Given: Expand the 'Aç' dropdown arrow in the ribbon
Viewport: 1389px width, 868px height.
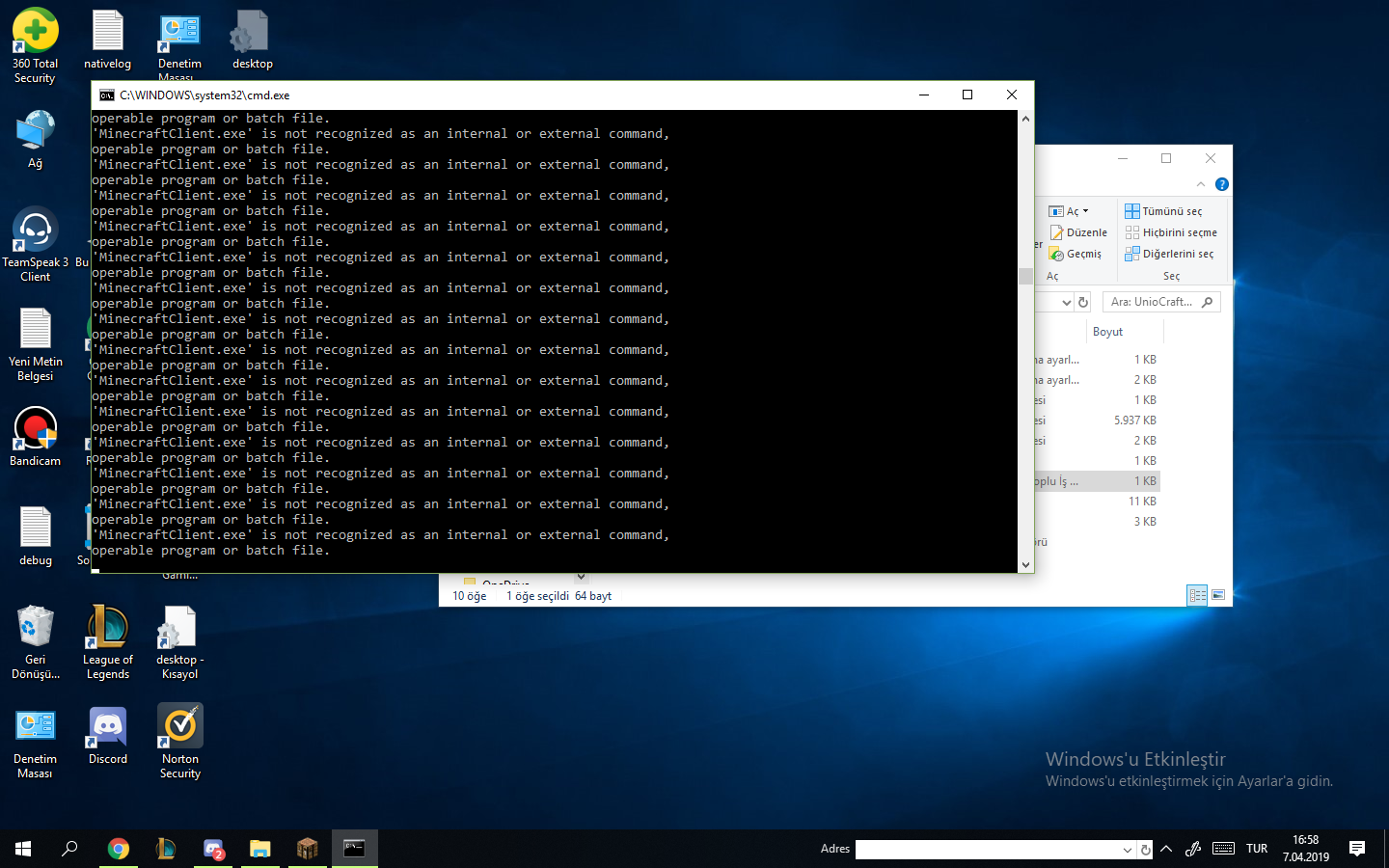Looking at the screenshot, I should coord(1085,211).
